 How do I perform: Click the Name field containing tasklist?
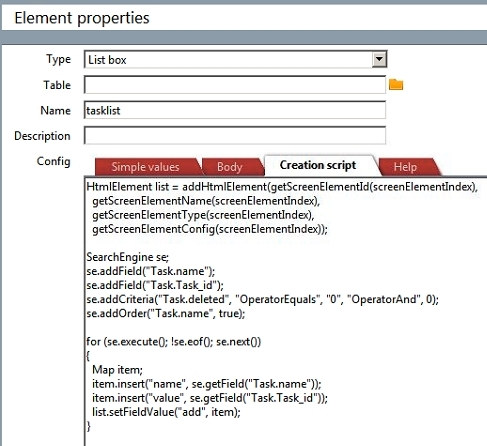(x=235, y=110)
